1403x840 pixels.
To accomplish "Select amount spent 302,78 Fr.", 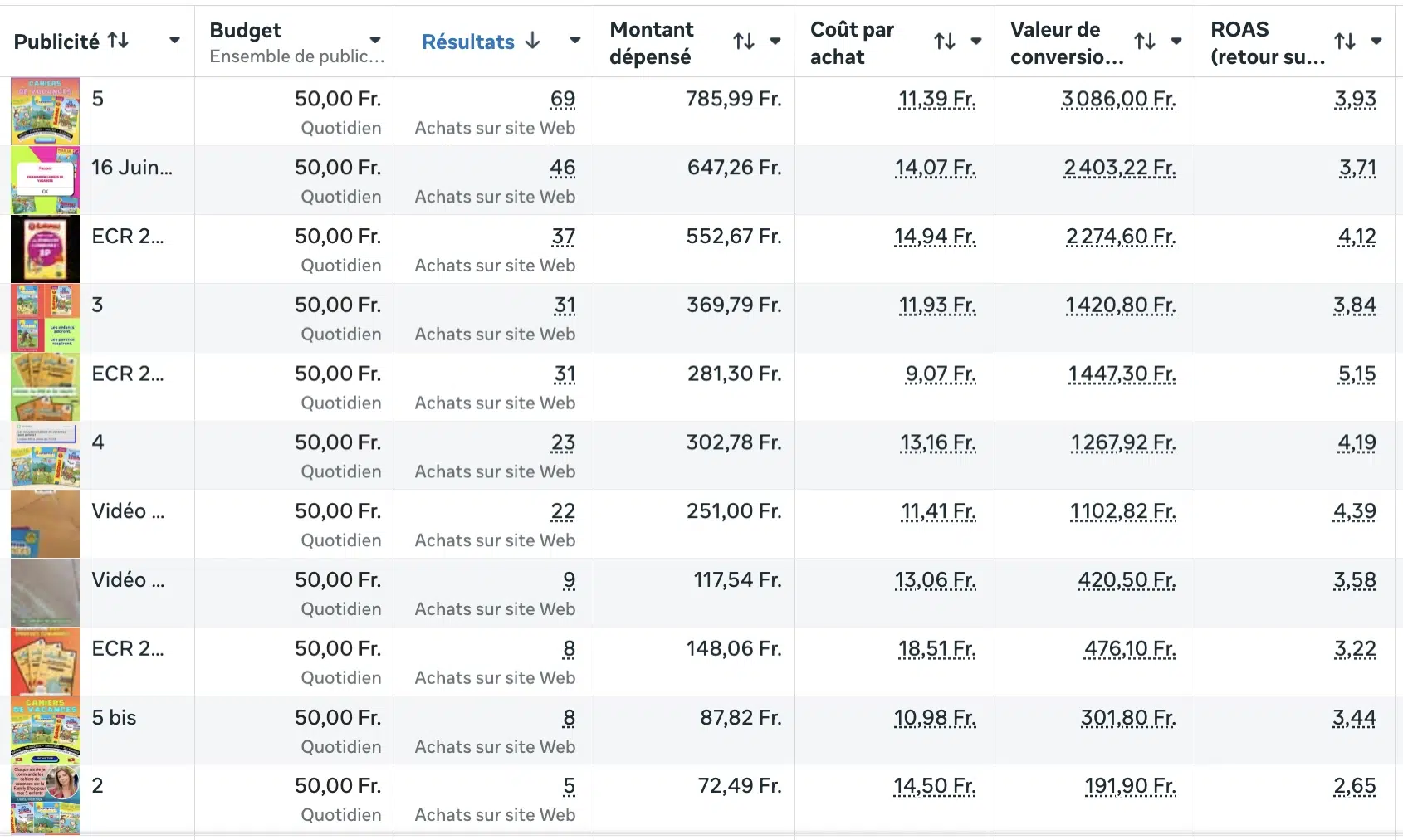I will [734, 442].
